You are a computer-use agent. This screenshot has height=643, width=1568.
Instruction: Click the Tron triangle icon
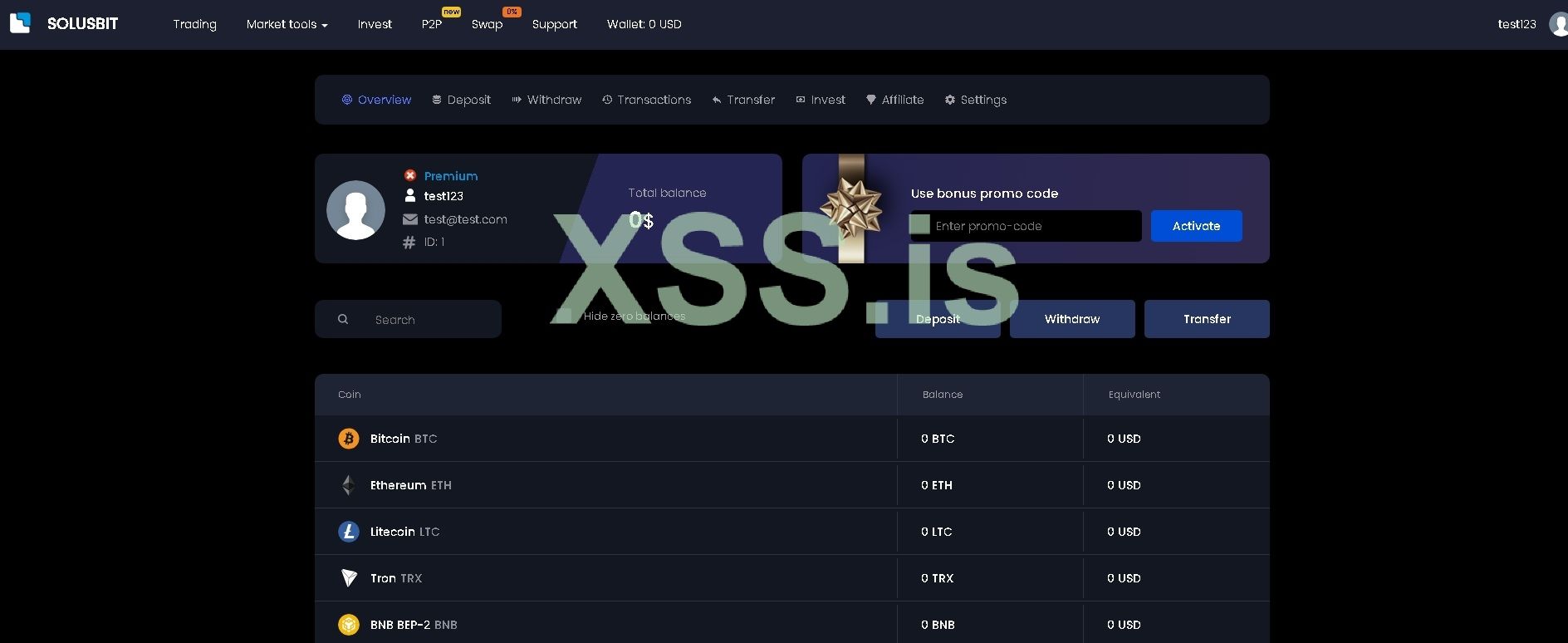point(349,578)
